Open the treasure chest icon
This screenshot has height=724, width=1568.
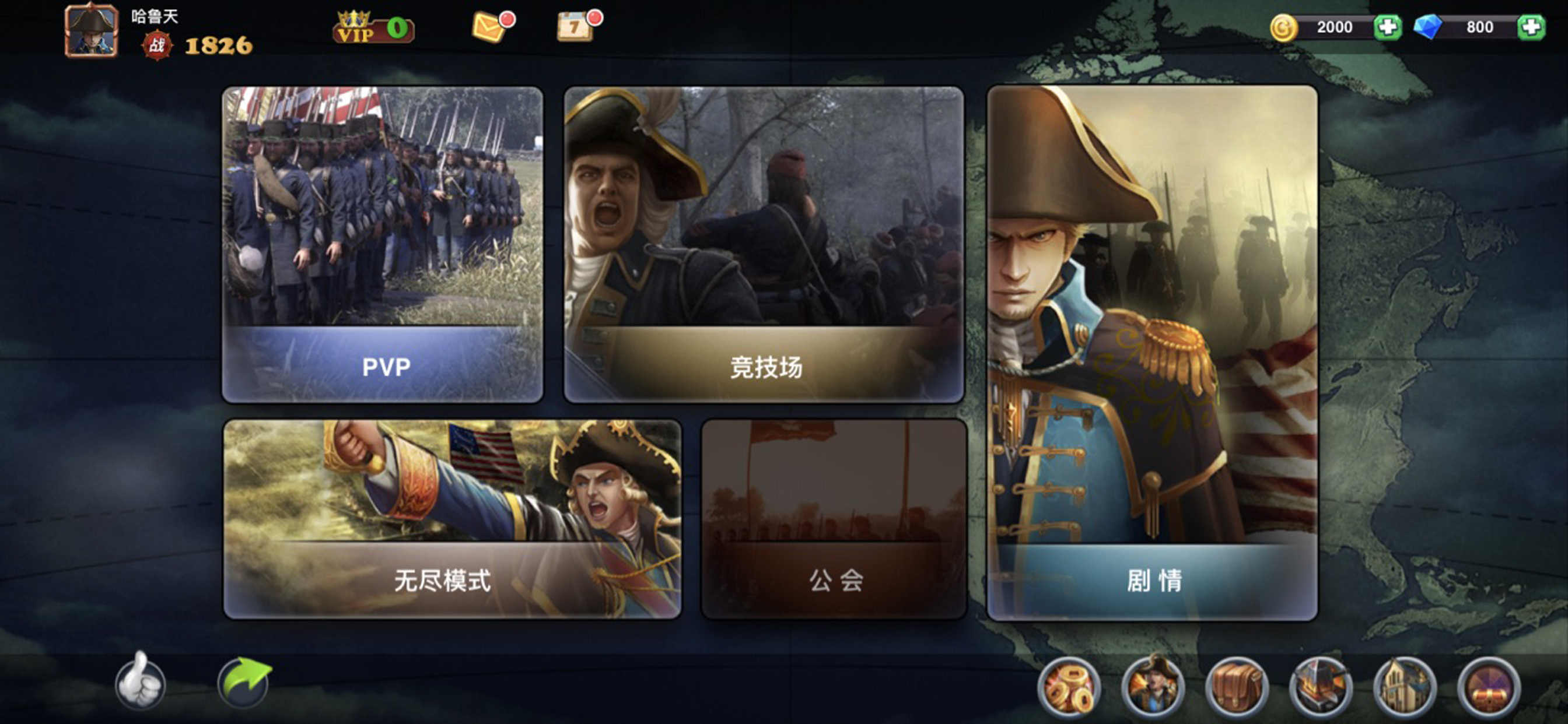click(x=1489, y=687)
